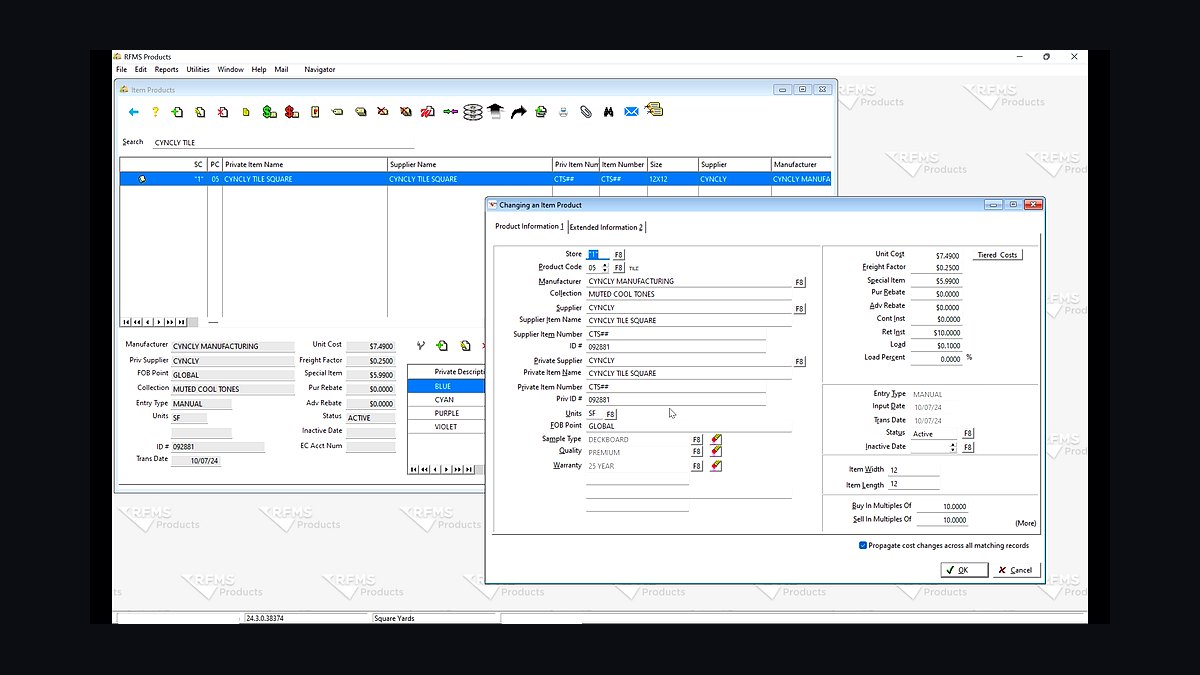Select the CYNCLY TILE SQUARE grid row
This screenshot has height=675, width=1200.
(475, 179)
